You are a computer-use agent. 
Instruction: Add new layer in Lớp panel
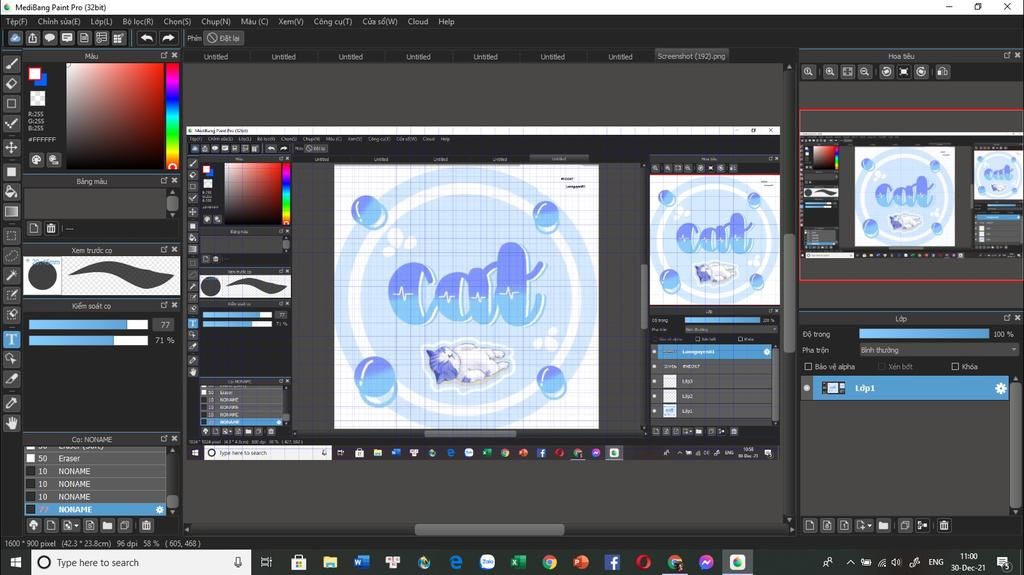tap(810, 525)
